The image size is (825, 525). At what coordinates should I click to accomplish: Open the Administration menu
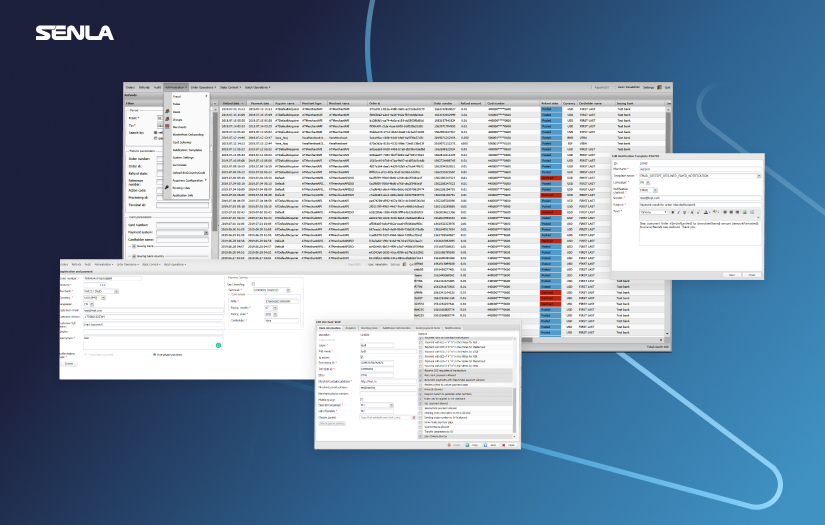tap(178, 87)
